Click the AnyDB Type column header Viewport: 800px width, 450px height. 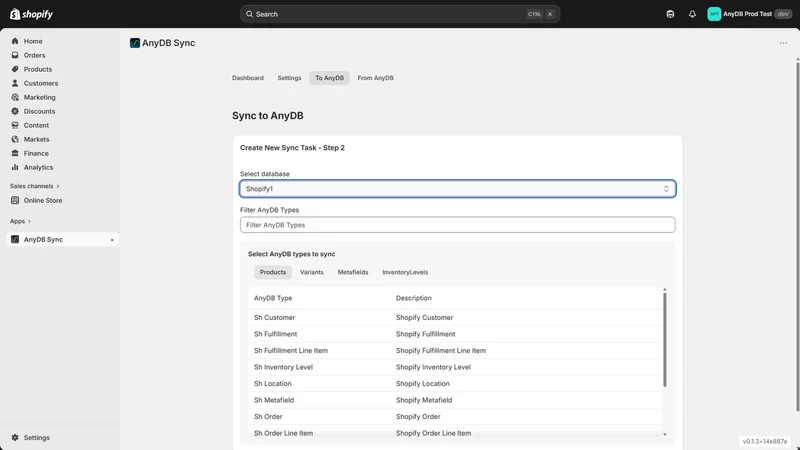pyautogui.click(x=273, y=298)
